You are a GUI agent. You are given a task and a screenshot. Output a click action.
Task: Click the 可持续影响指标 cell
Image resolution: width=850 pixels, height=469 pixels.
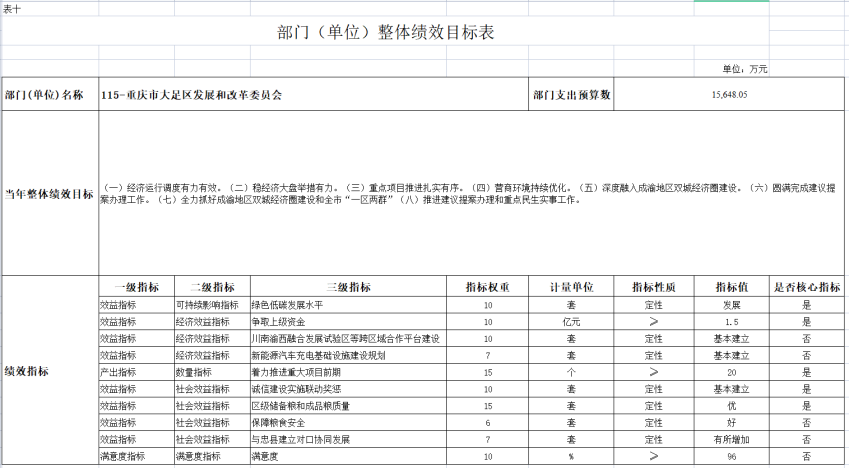pos(212,305)
